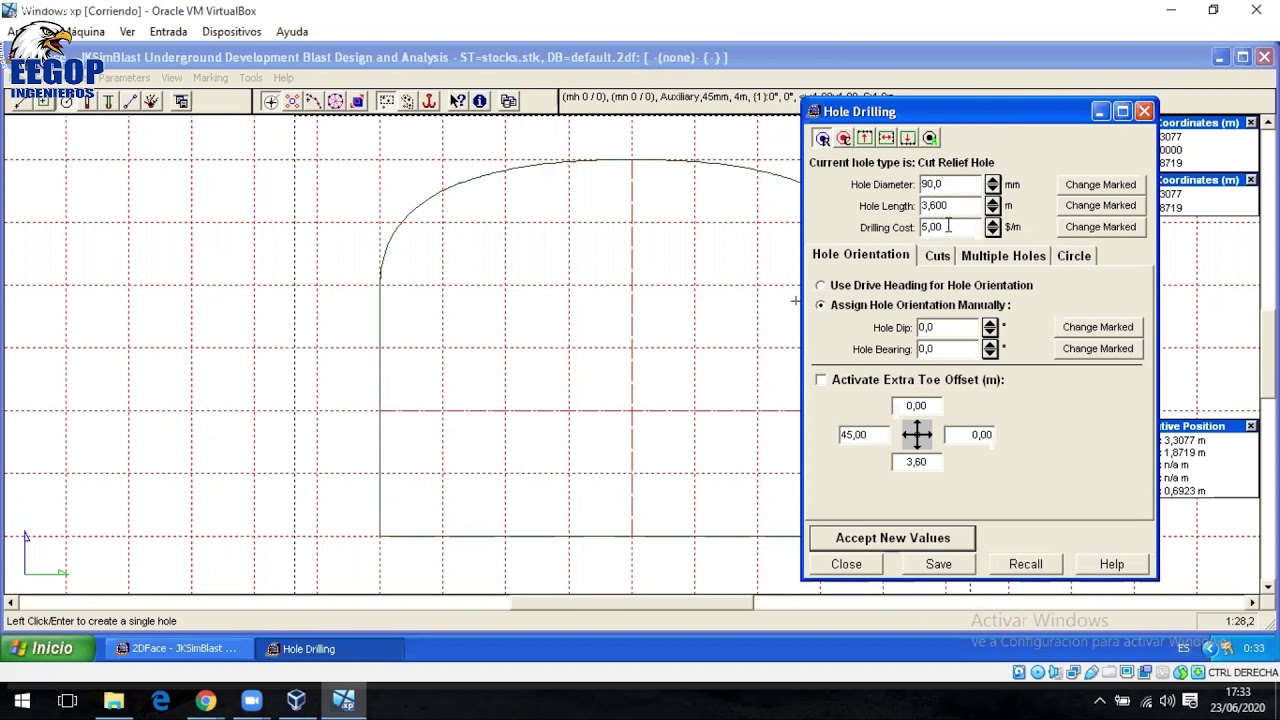Open the VirtualBox Ver menu

(127, 32)
